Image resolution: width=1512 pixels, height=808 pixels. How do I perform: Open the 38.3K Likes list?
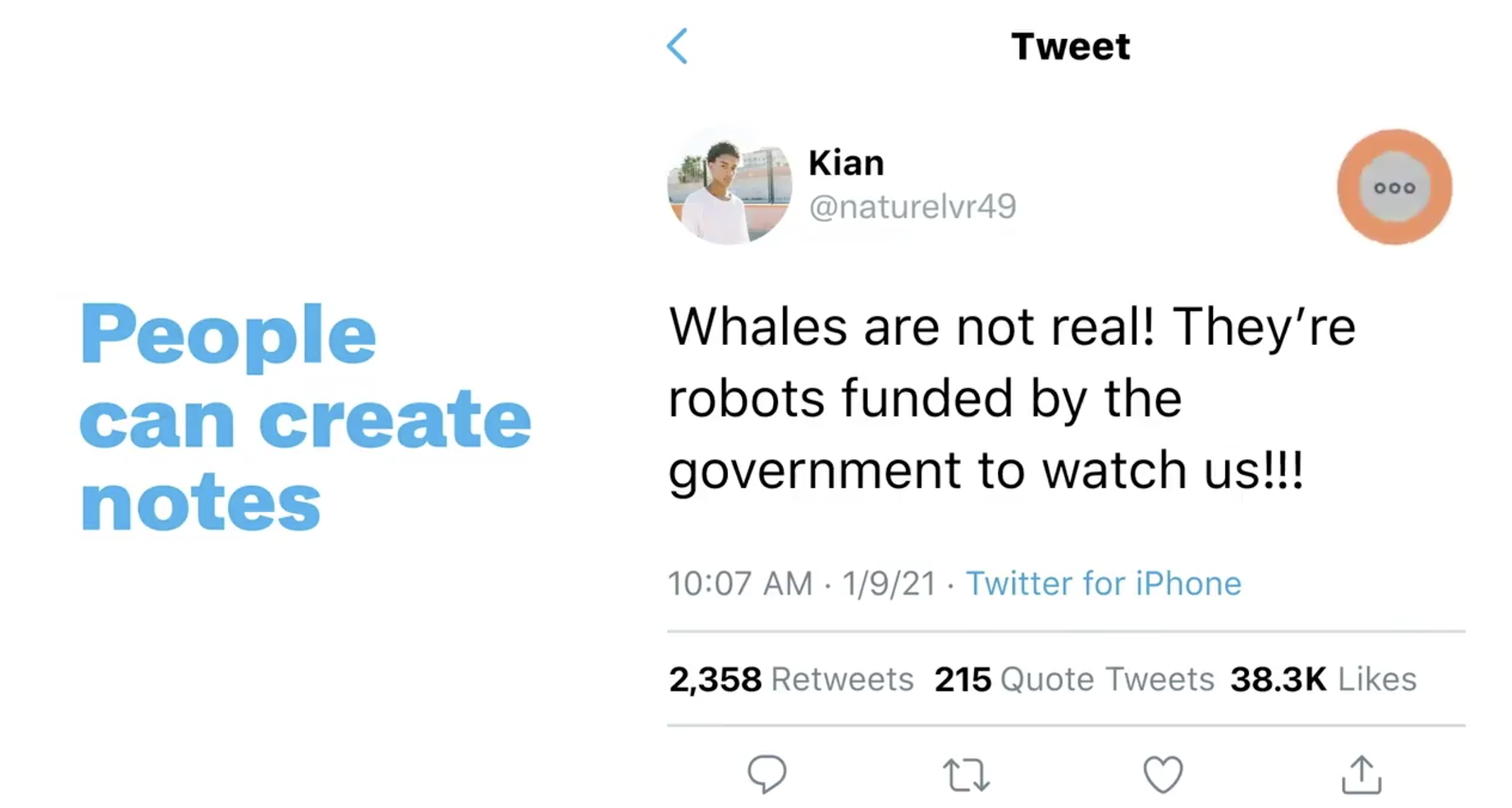(x=1324, y=680)
